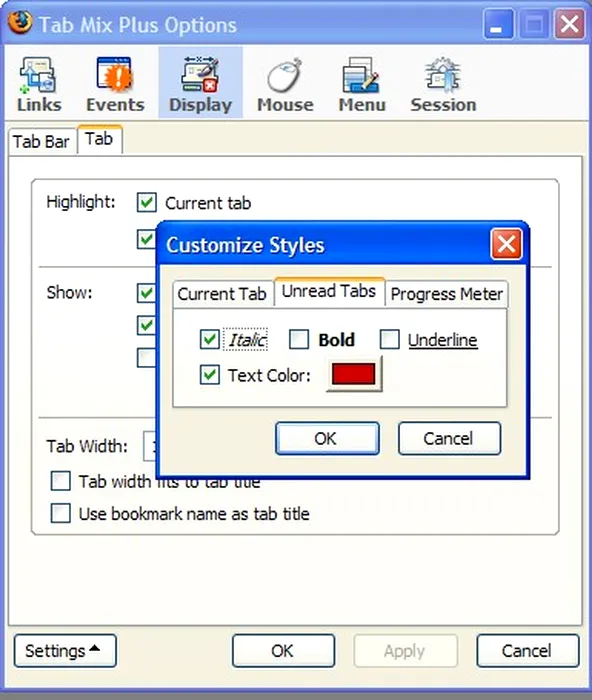Open the Tab Bar tab
Image resolution: width=592 pixels, height=700 pixels.
[x=42, y=142]
